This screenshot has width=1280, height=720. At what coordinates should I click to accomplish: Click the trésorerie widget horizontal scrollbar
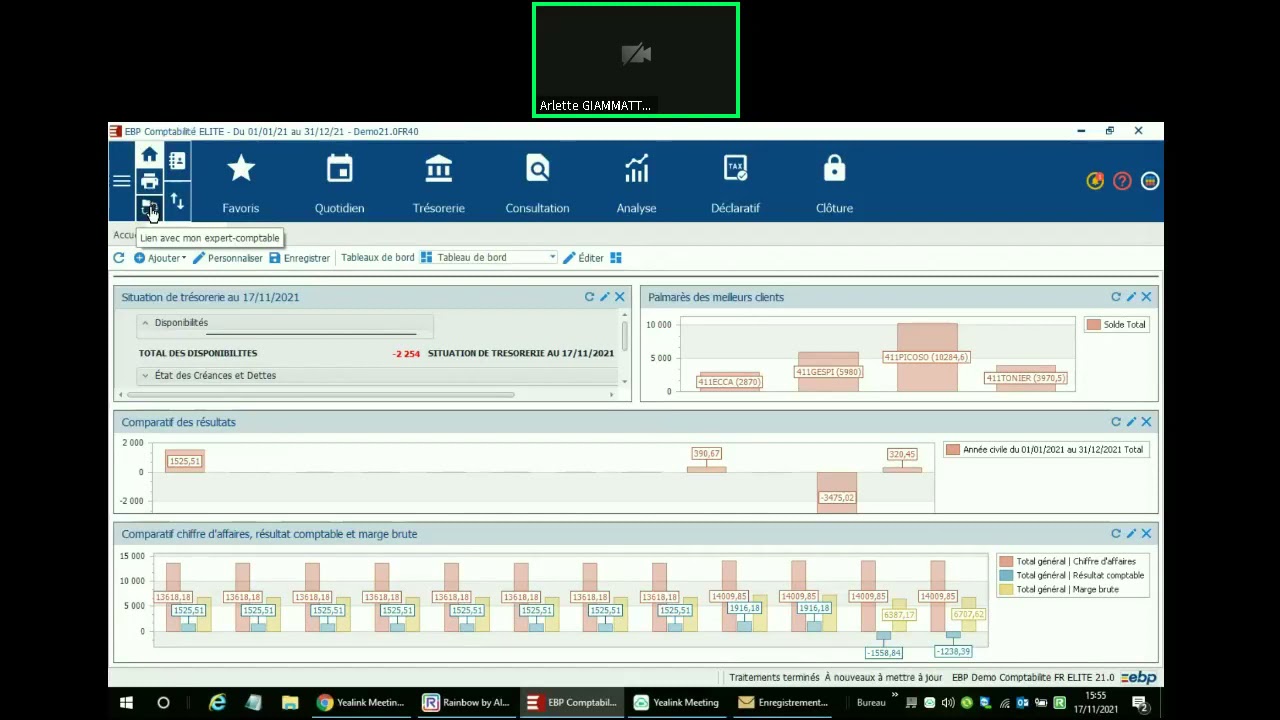pyautogui.click(x=321, y=394)
